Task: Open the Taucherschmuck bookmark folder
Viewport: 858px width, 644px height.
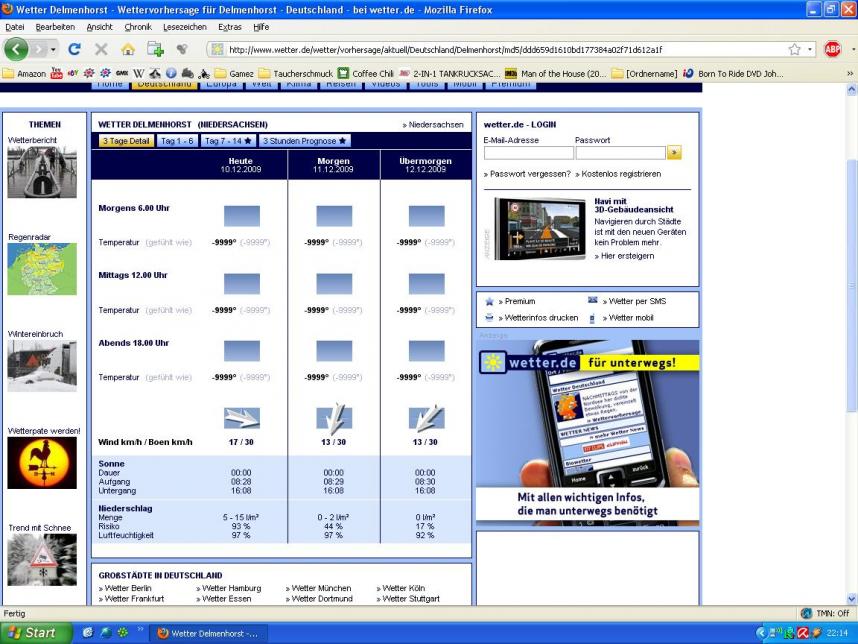Action: pyautogui.click(x=295, y=73)
